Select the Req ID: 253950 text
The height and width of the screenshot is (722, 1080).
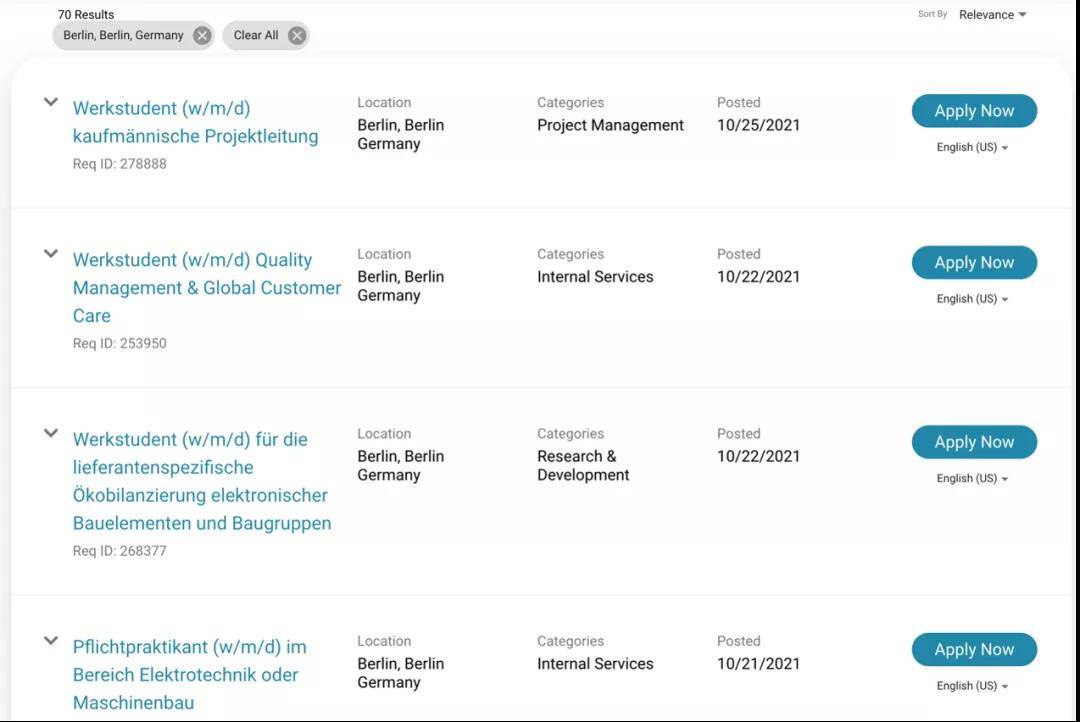pos(120,343)
